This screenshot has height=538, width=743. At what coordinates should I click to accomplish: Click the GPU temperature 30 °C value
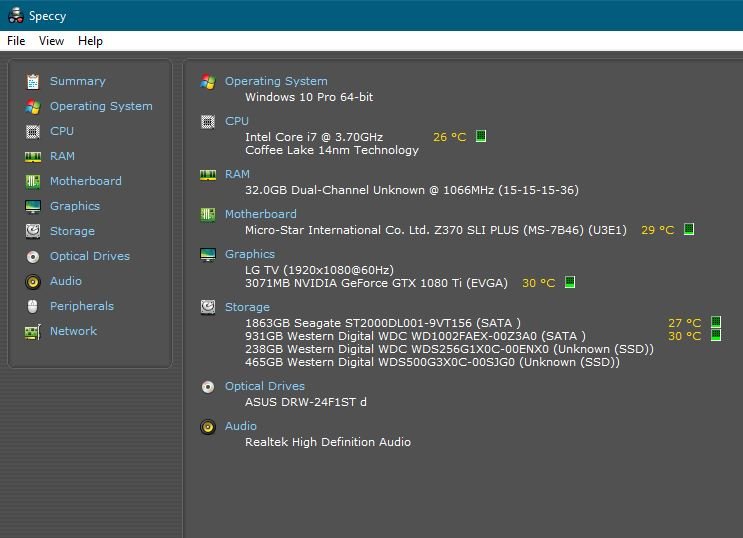(539, 283)
